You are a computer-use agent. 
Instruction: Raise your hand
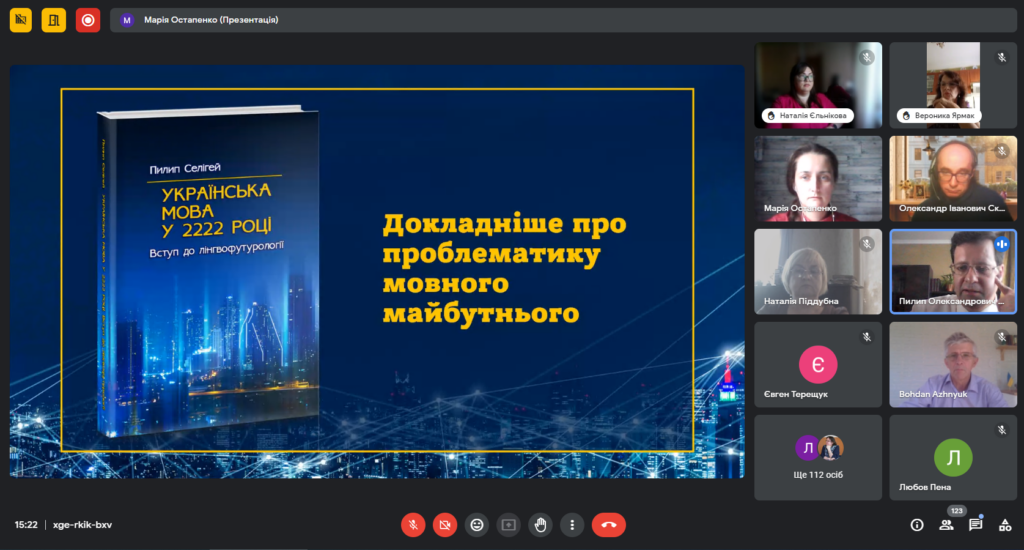pyautogui.click(x=540, y=524)
